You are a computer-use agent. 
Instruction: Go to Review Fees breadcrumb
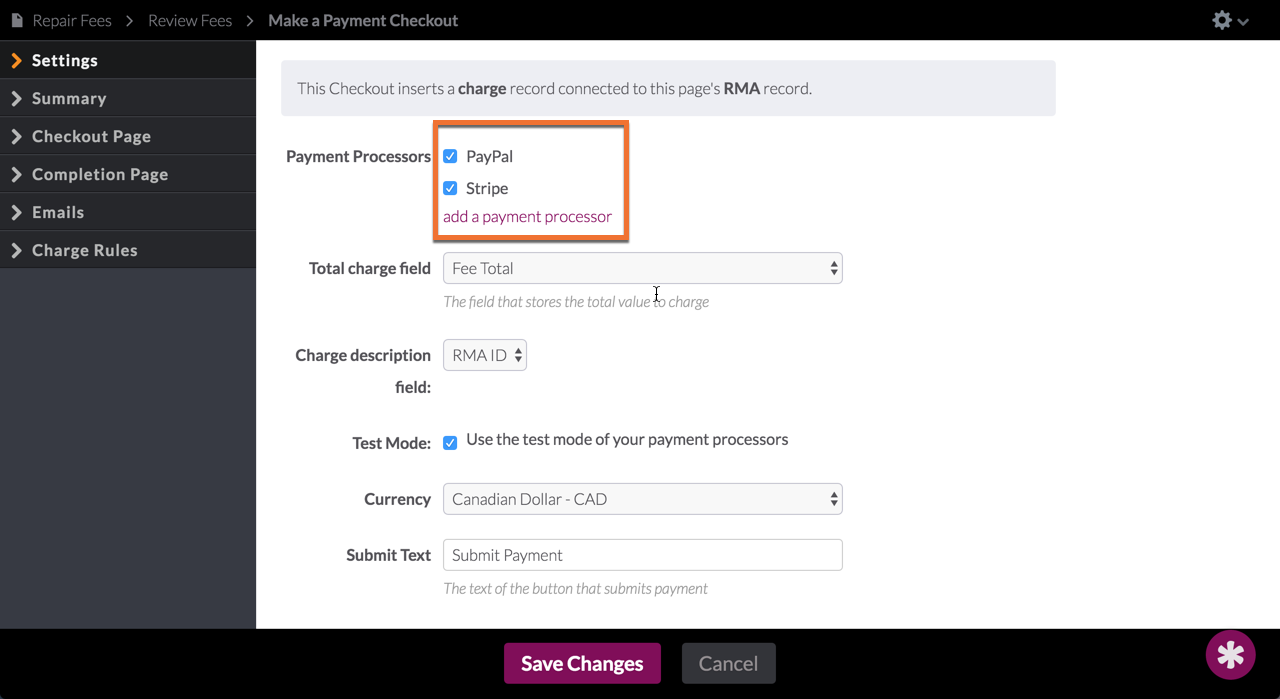point(190,20)
